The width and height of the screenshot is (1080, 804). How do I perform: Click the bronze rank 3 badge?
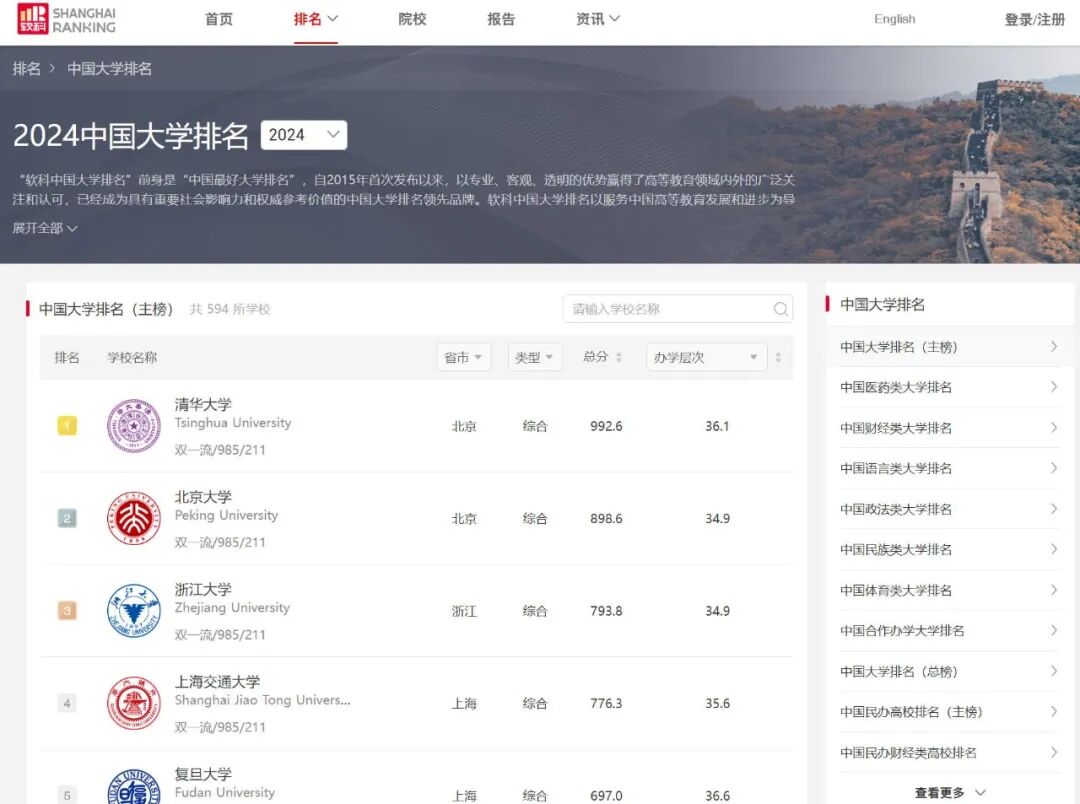(67, 610)
